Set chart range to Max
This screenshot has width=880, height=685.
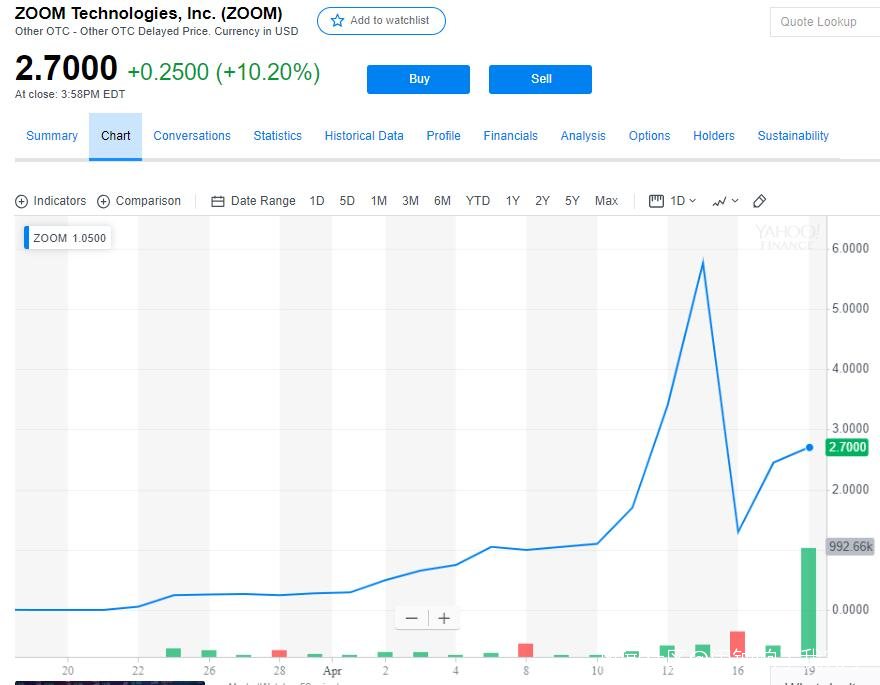[x=606, y=201]
